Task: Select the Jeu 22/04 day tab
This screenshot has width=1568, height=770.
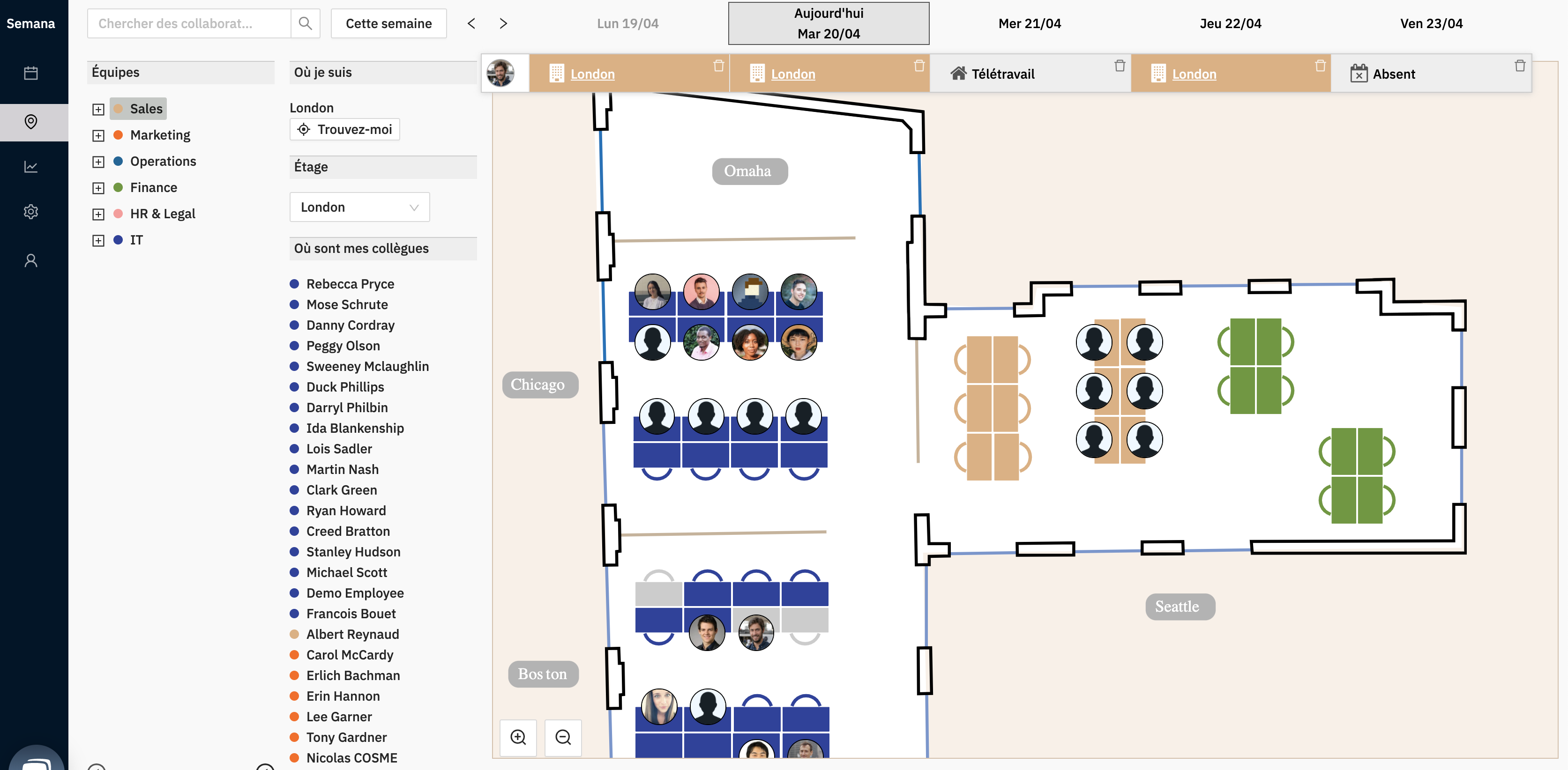Action: [1230, 23]
